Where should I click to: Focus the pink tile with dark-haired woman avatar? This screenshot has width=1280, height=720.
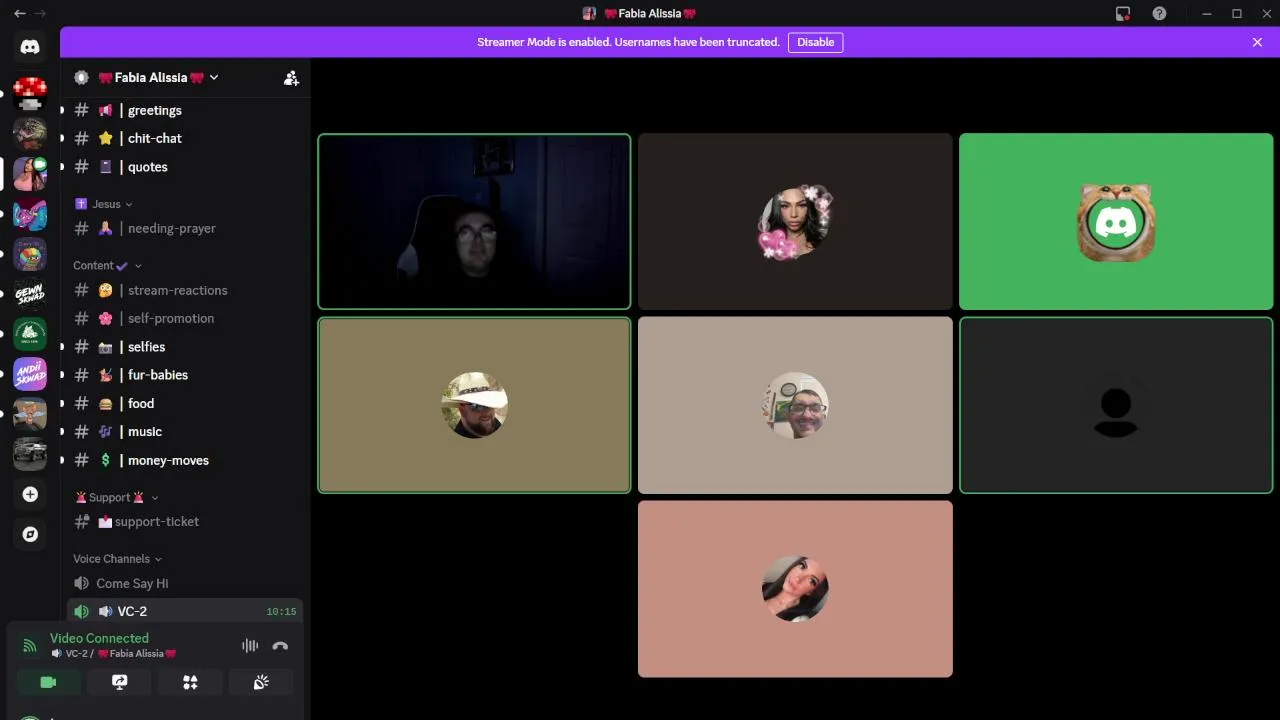(795, 589)
